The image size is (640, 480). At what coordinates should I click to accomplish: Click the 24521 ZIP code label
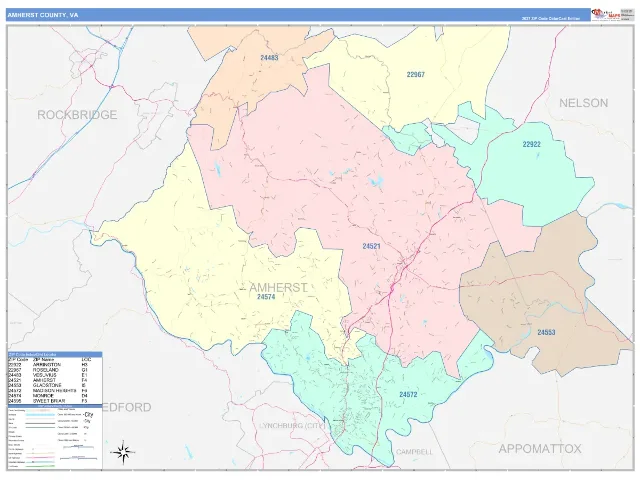point(371,246)
